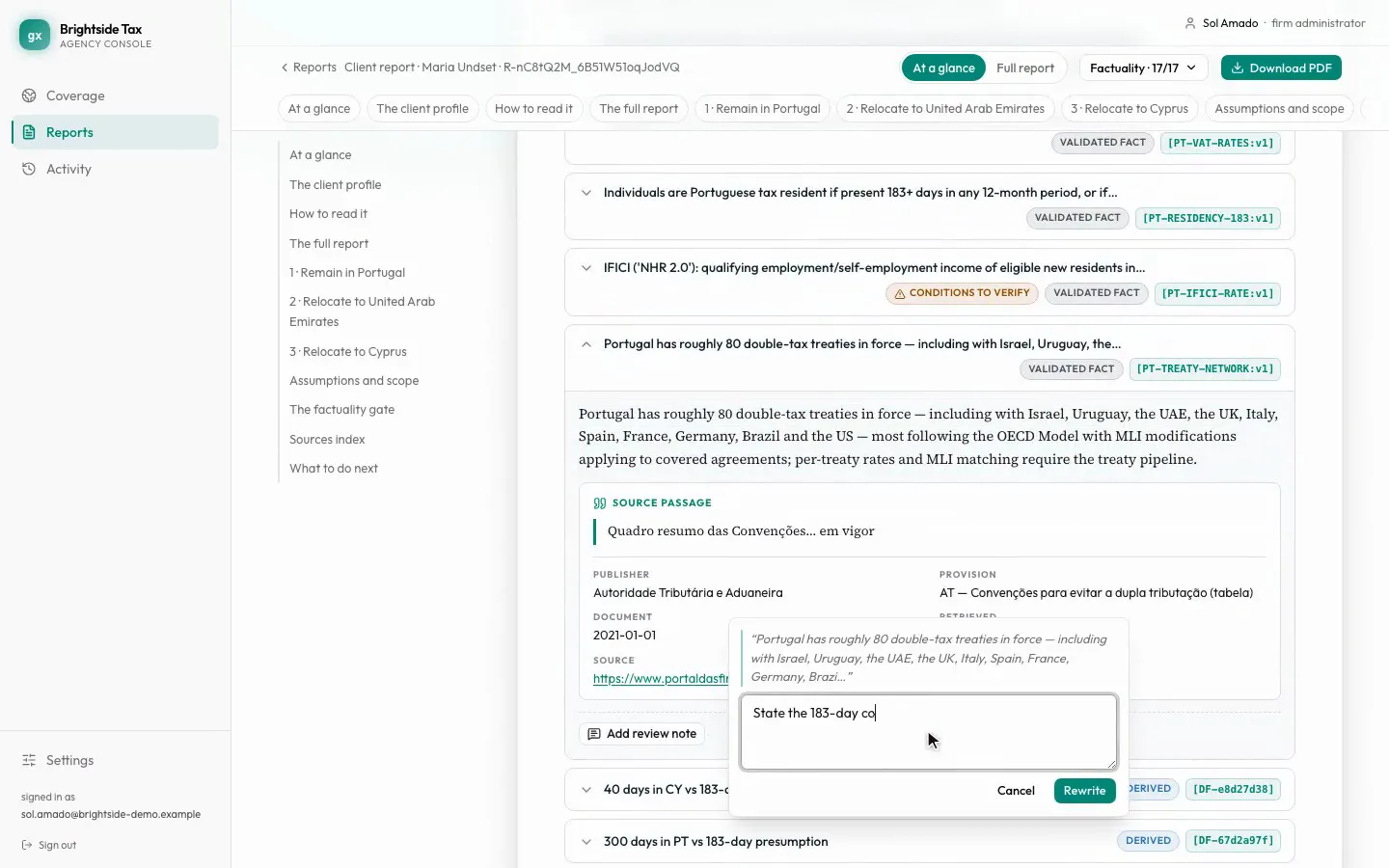
Task: Open 'At a glance' in the outline list
Action: pos(320,155)
